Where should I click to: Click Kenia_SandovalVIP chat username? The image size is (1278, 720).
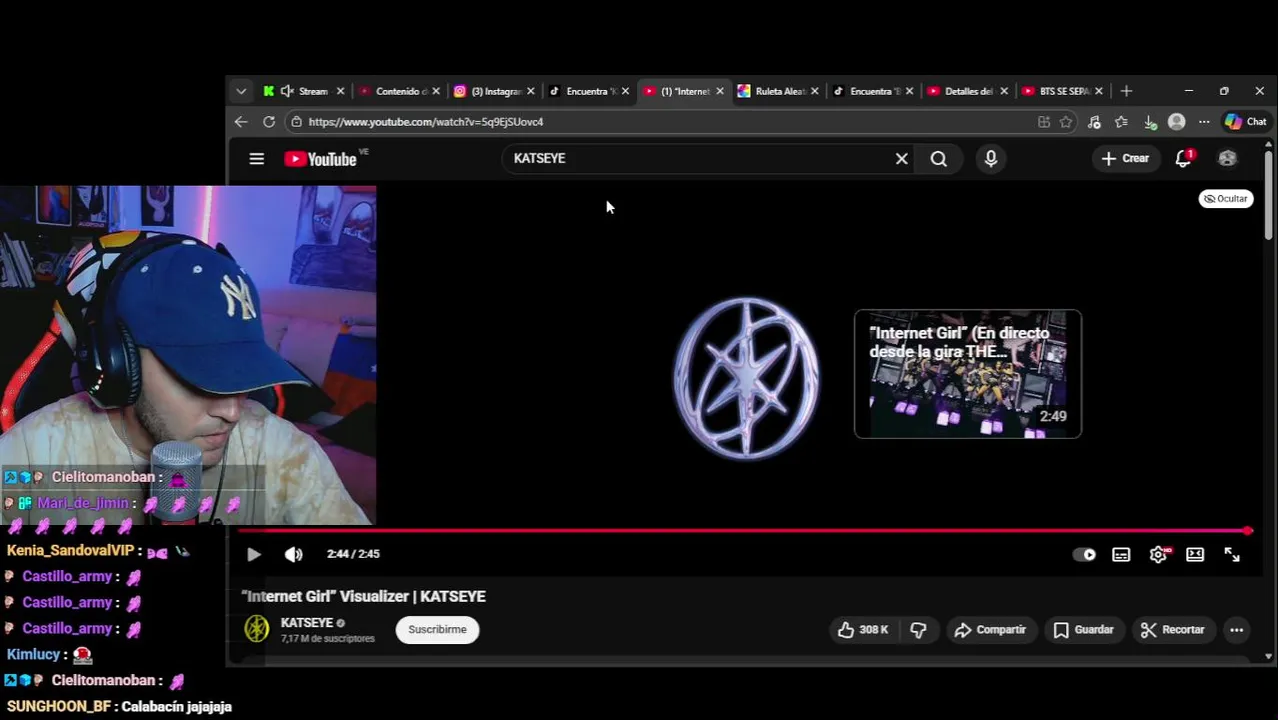[70, 551]
